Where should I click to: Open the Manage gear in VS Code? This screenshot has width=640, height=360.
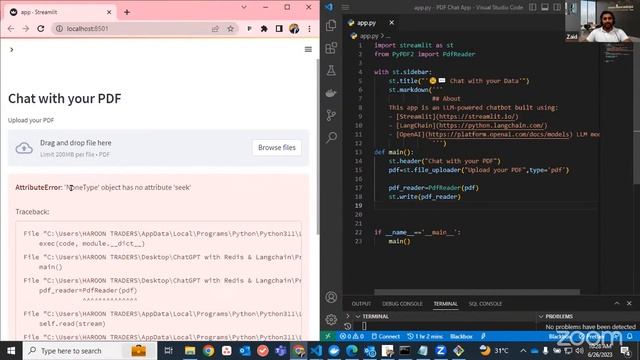[x=331, y=320]
